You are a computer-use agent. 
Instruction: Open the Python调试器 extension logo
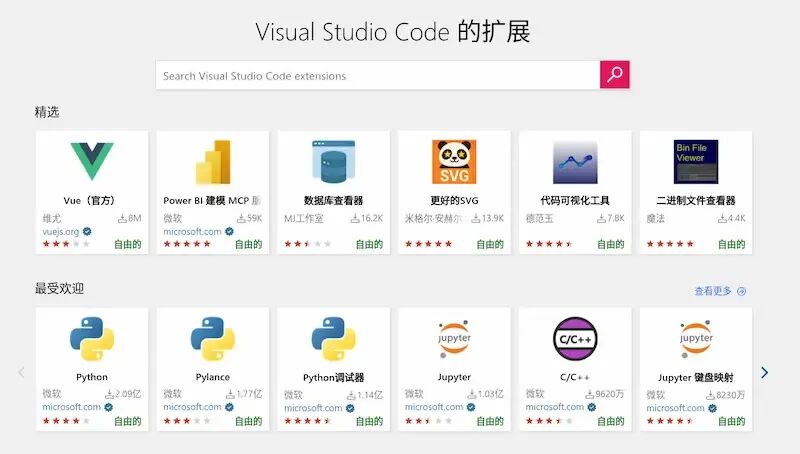coord(333,339)
